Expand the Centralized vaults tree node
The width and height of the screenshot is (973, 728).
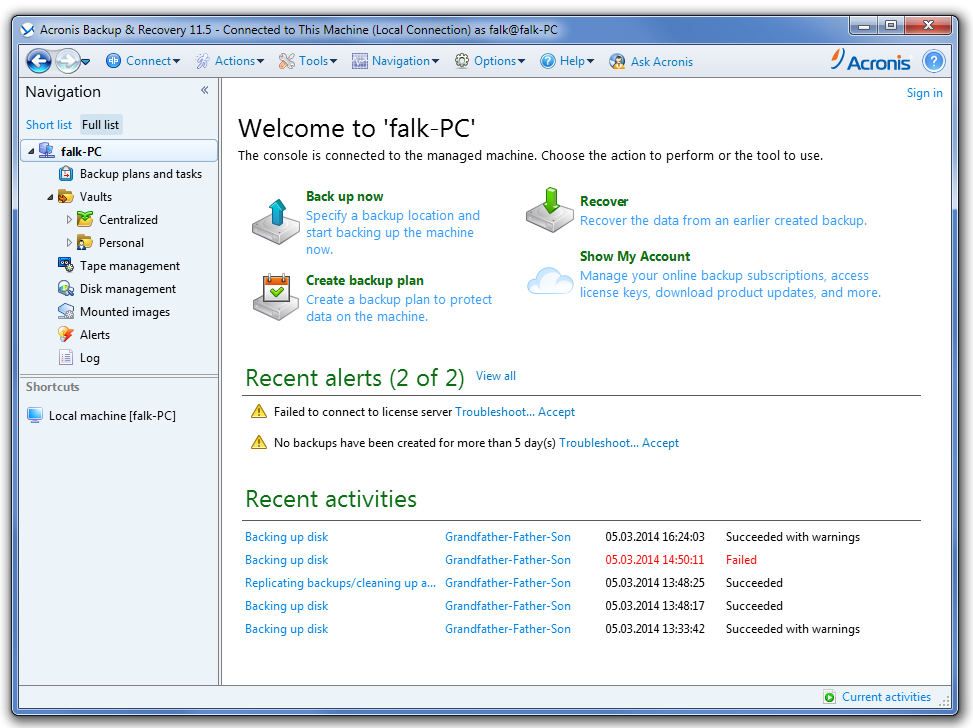click(x=69, y=220)
